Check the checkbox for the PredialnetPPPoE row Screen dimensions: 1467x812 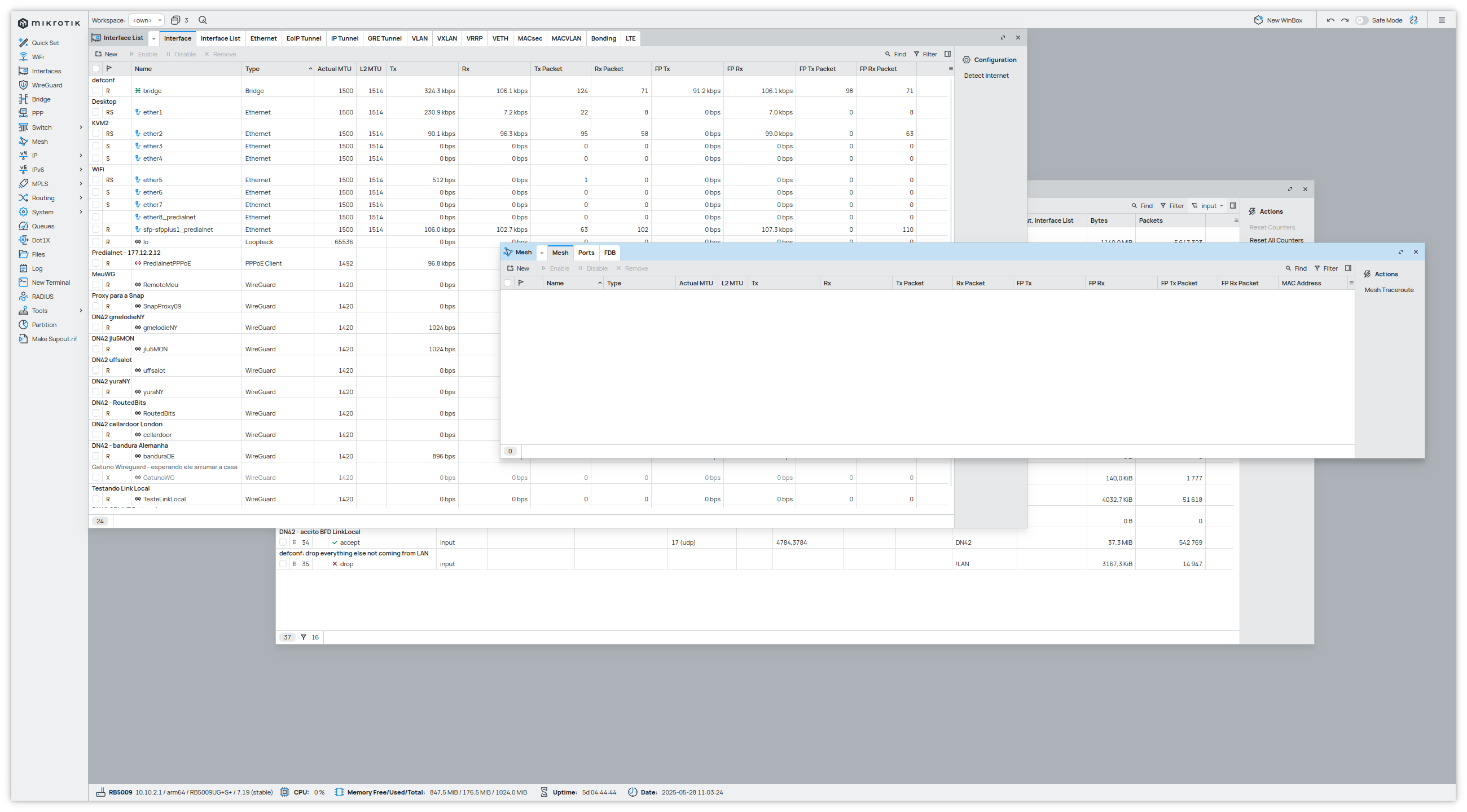(96, 263)
